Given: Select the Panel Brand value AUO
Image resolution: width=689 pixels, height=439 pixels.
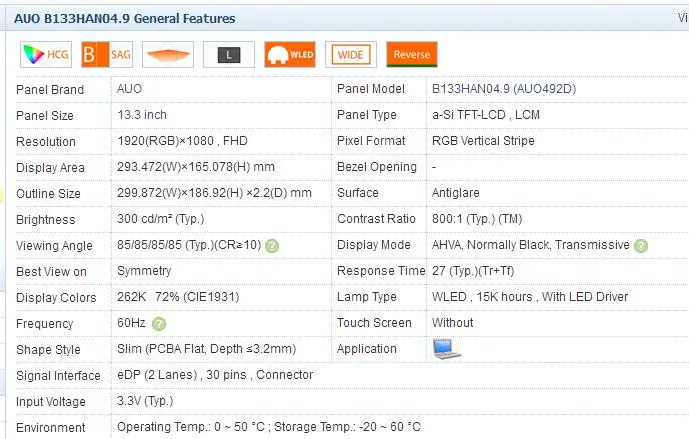Looking at the screenshot, I should point(129,89).
